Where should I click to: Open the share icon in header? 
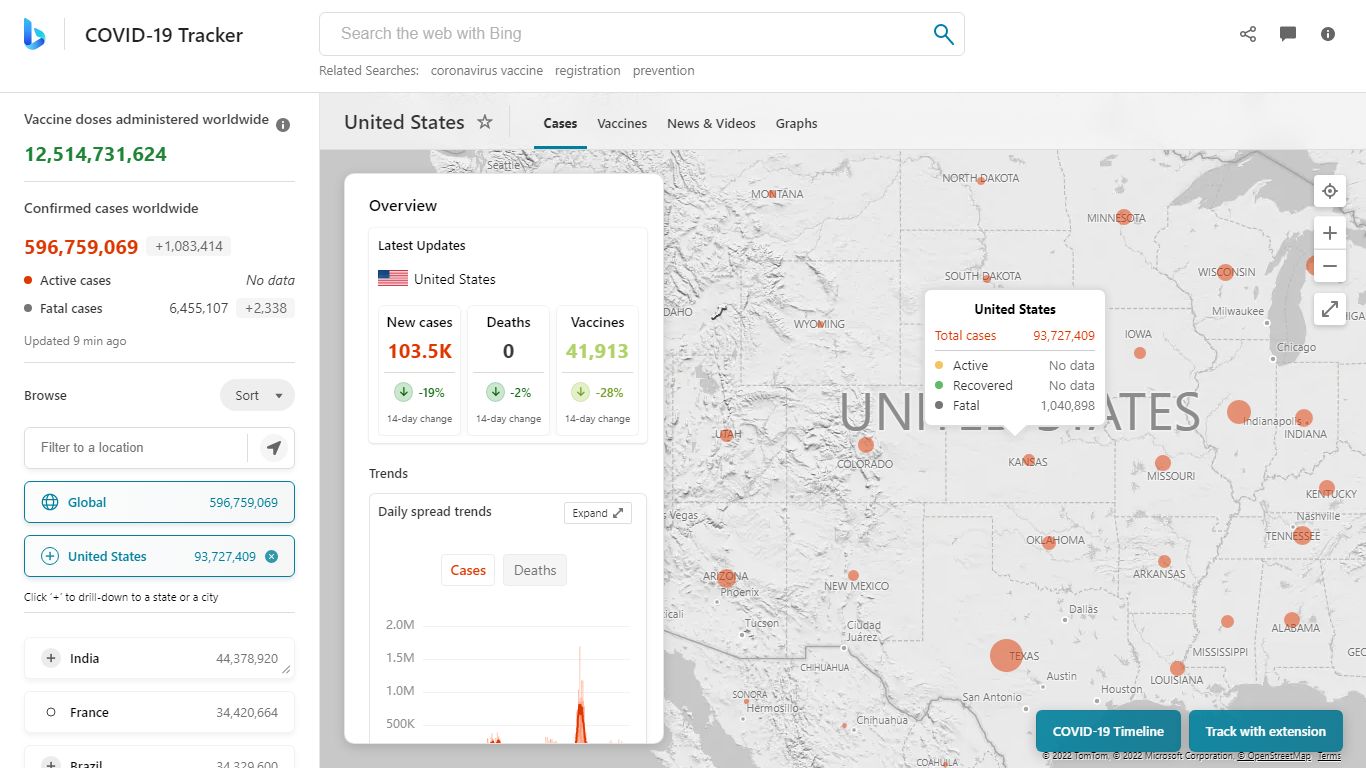[1248, 34]
